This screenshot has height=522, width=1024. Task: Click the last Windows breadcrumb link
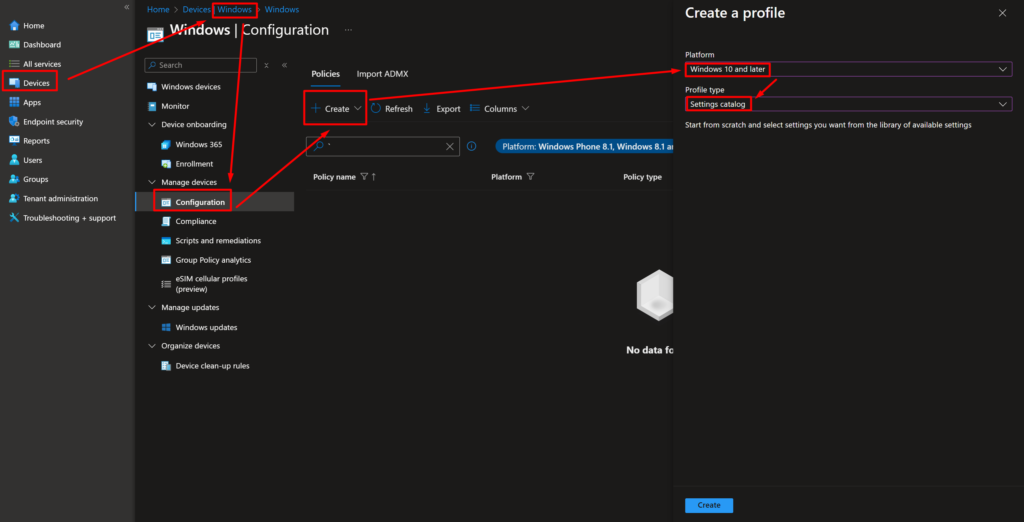click(281, 10)
